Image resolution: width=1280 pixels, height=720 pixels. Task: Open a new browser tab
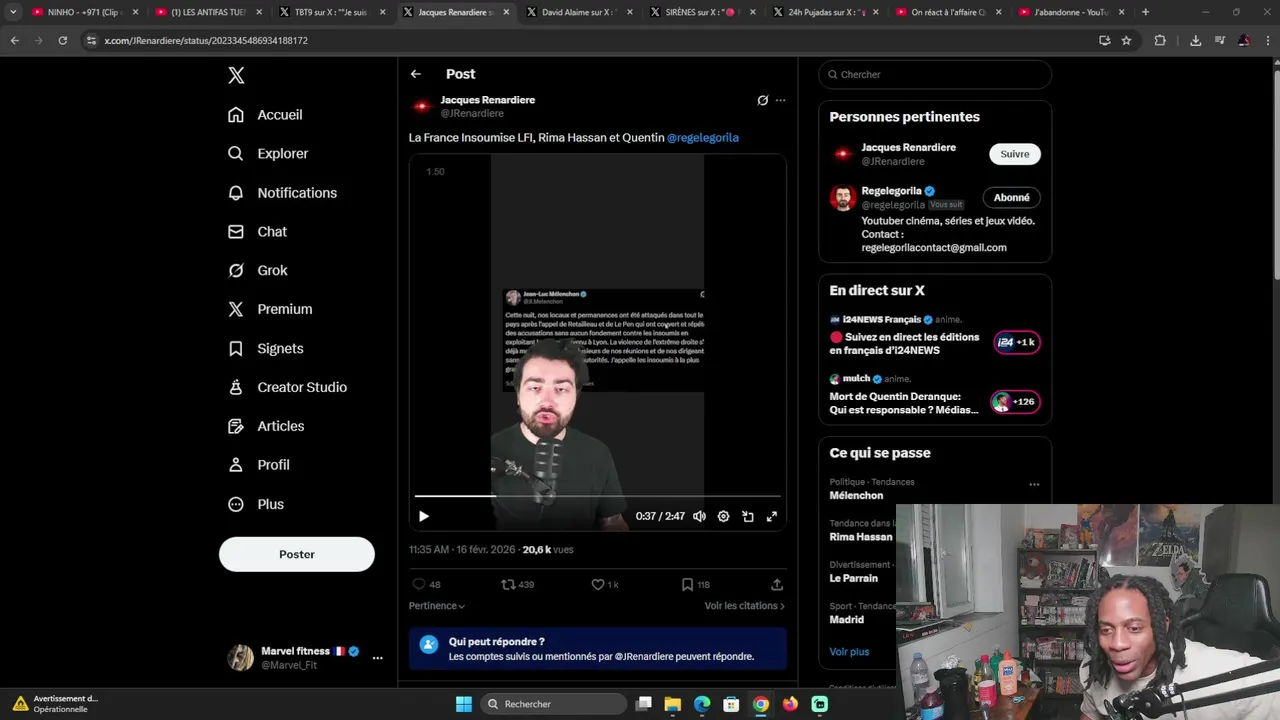[1145, 12]
